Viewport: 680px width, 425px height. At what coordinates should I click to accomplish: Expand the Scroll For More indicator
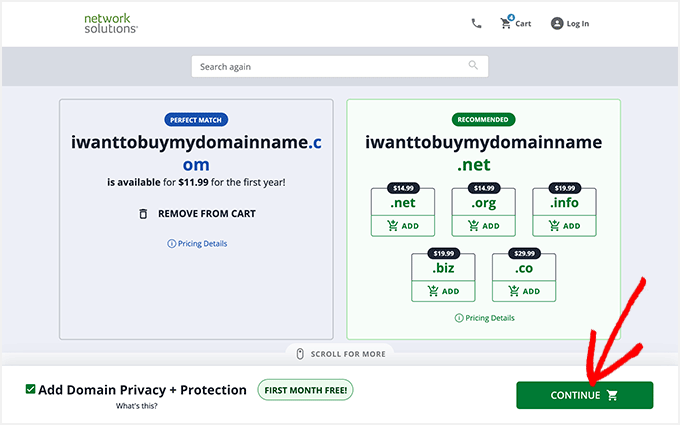coord(340,353)
